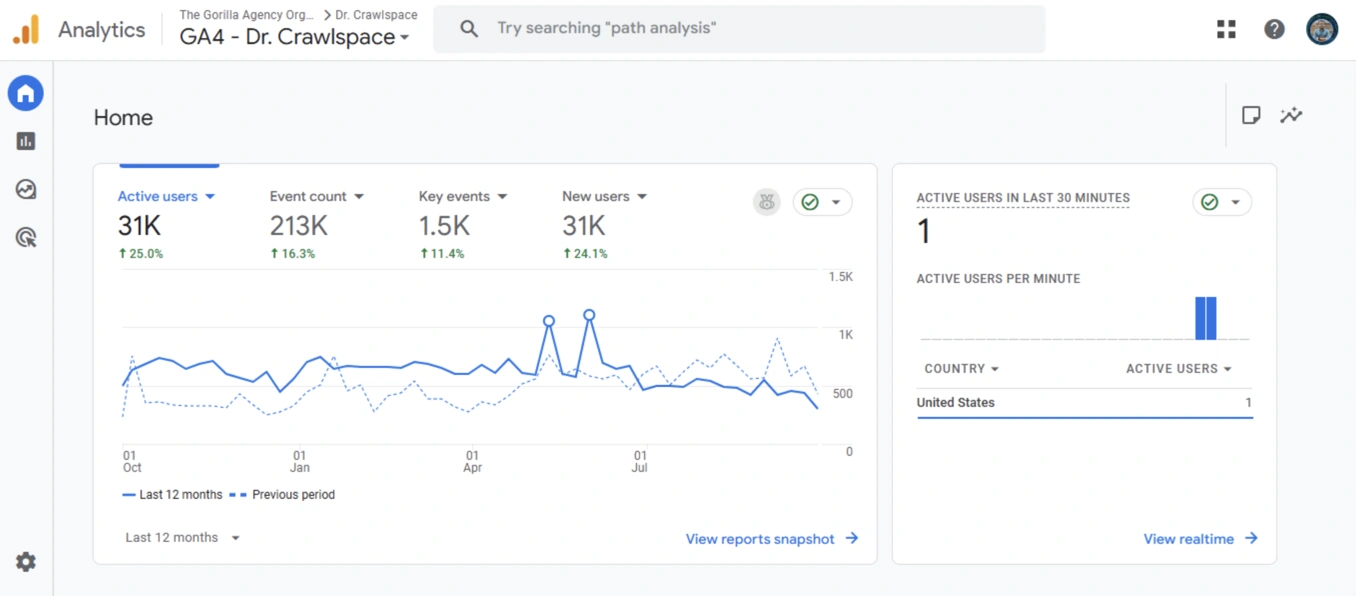Click into the search field
Screen dimensions: 1357x596
(739, 29)
